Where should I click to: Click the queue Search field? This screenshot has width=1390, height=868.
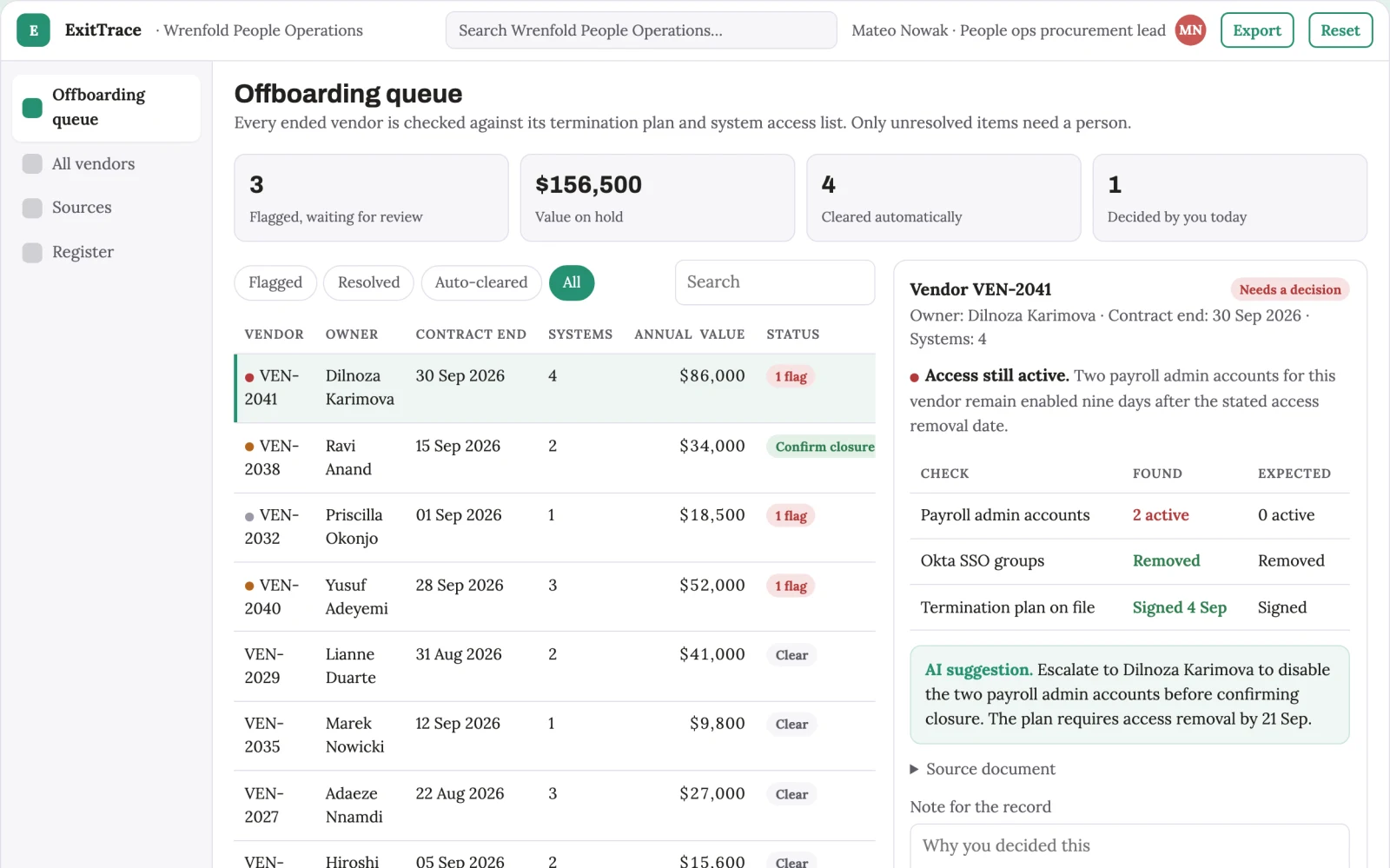pyautogui.click(x=775, y=282)
